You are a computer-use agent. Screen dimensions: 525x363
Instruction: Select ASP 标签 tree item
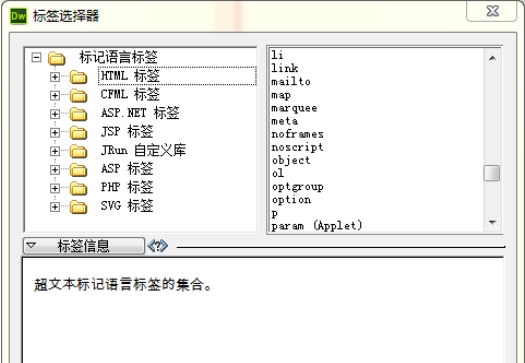pos(127,168)
